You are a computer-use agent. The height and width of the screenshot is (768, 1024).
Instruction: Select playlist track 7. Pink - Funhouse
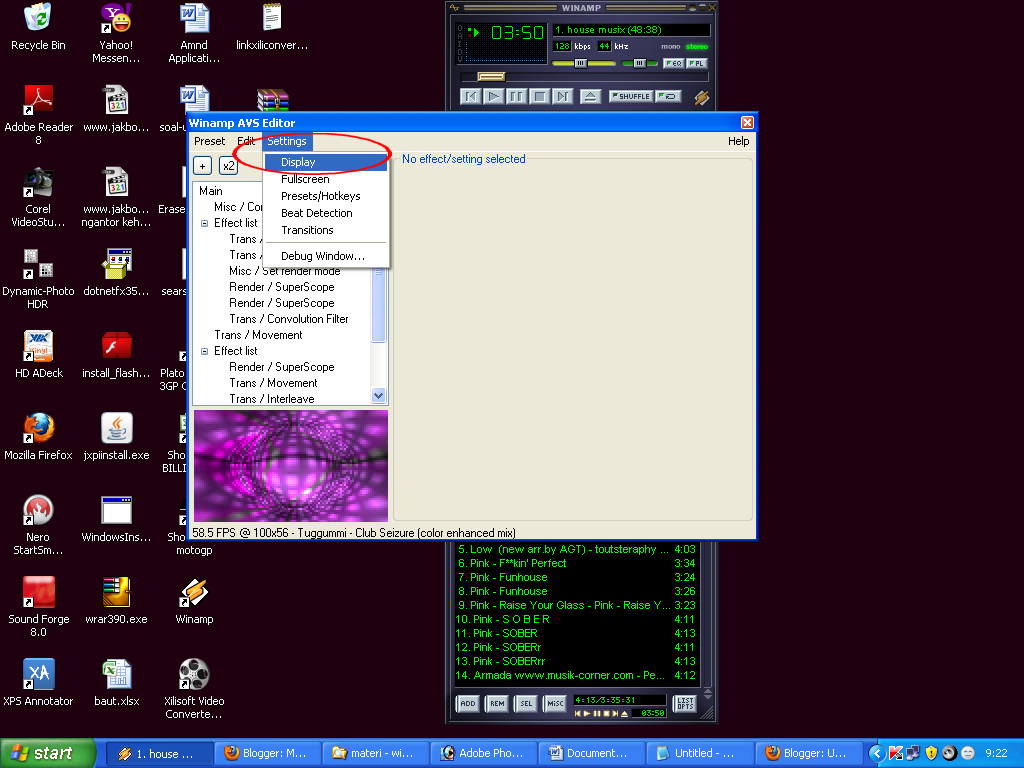pyautogui.click(x=577, y=577)
